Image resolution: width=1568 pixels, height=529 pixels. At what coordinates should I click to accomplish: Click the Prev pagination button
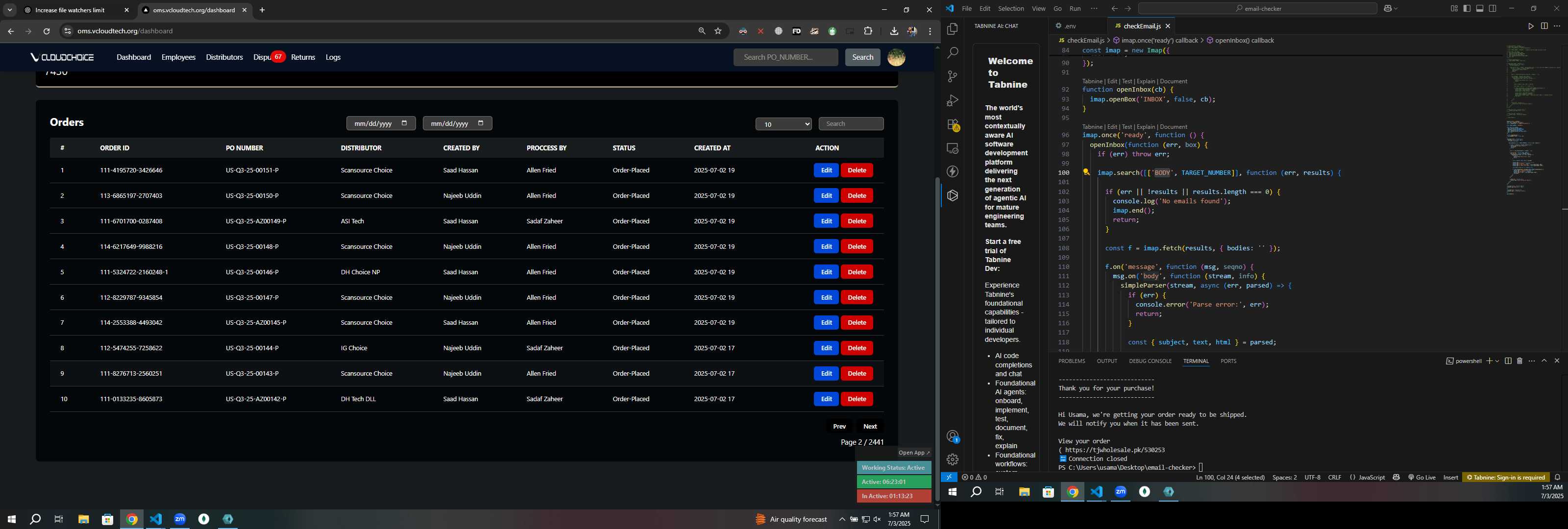tap(839, 426)
